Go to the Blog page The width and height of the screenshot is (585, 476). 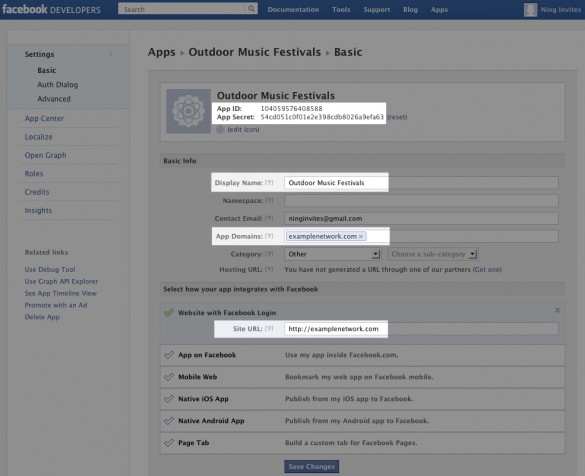410,10
